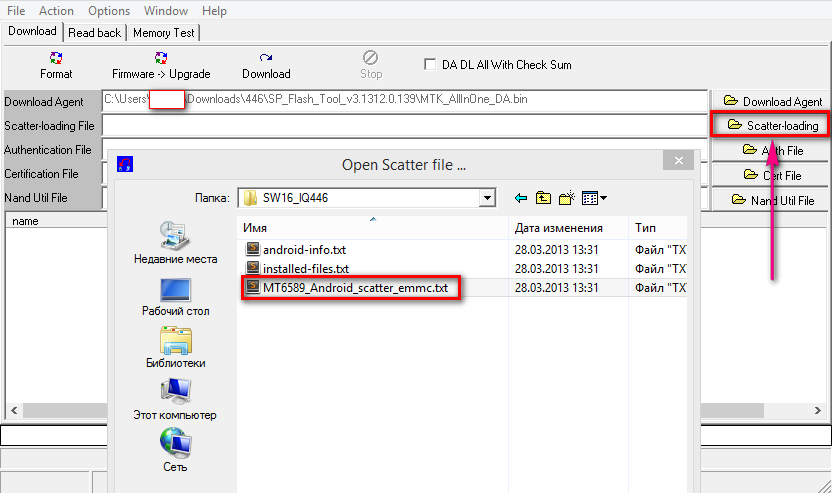This screenshot has height=493, width=832.
Task: Select the installed-files.txt file
Action: coord(306,269)
